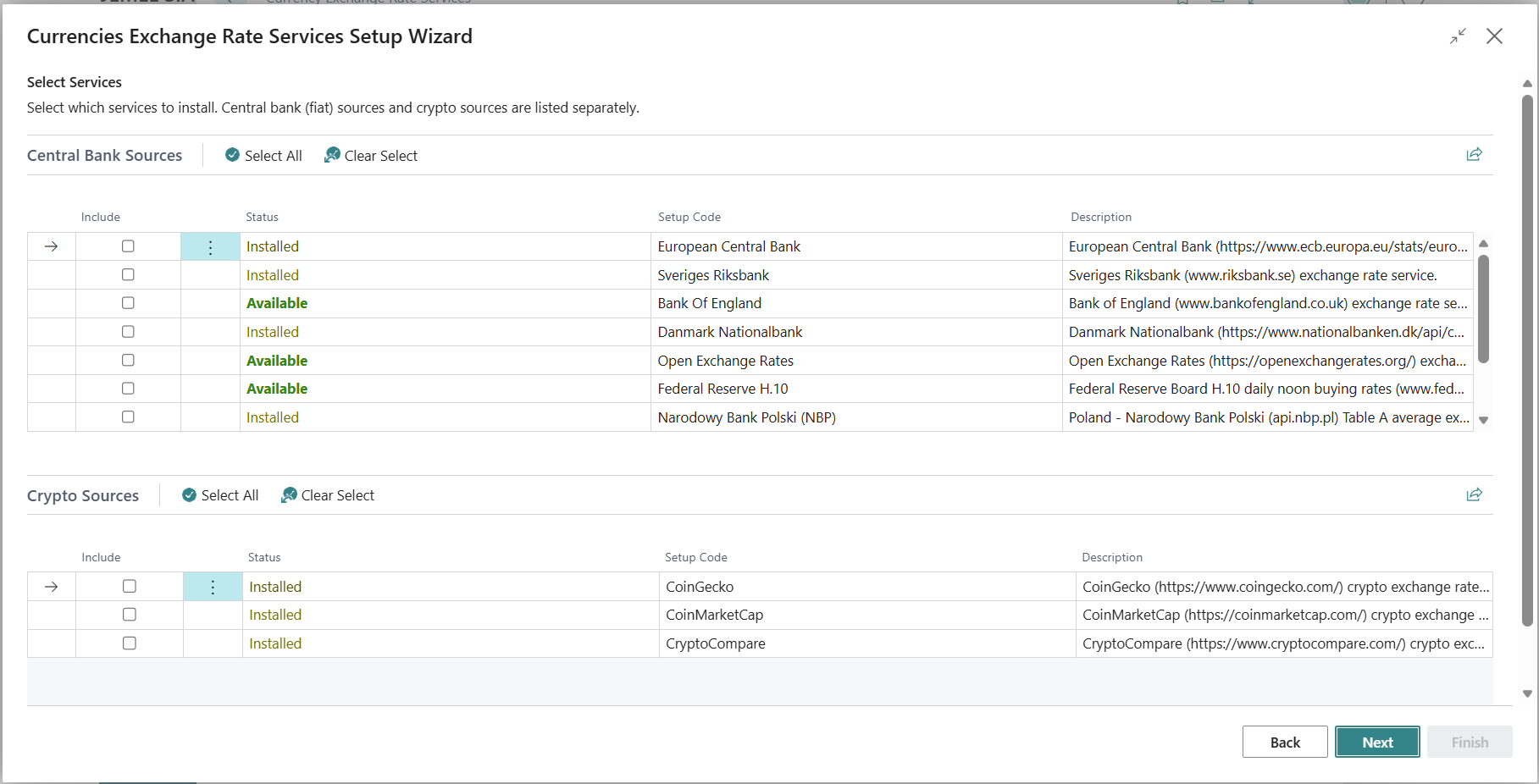Click the Crypto Sources section heading
The width and height of the screenshot is (1539, 784).
(x=83, y=496)
